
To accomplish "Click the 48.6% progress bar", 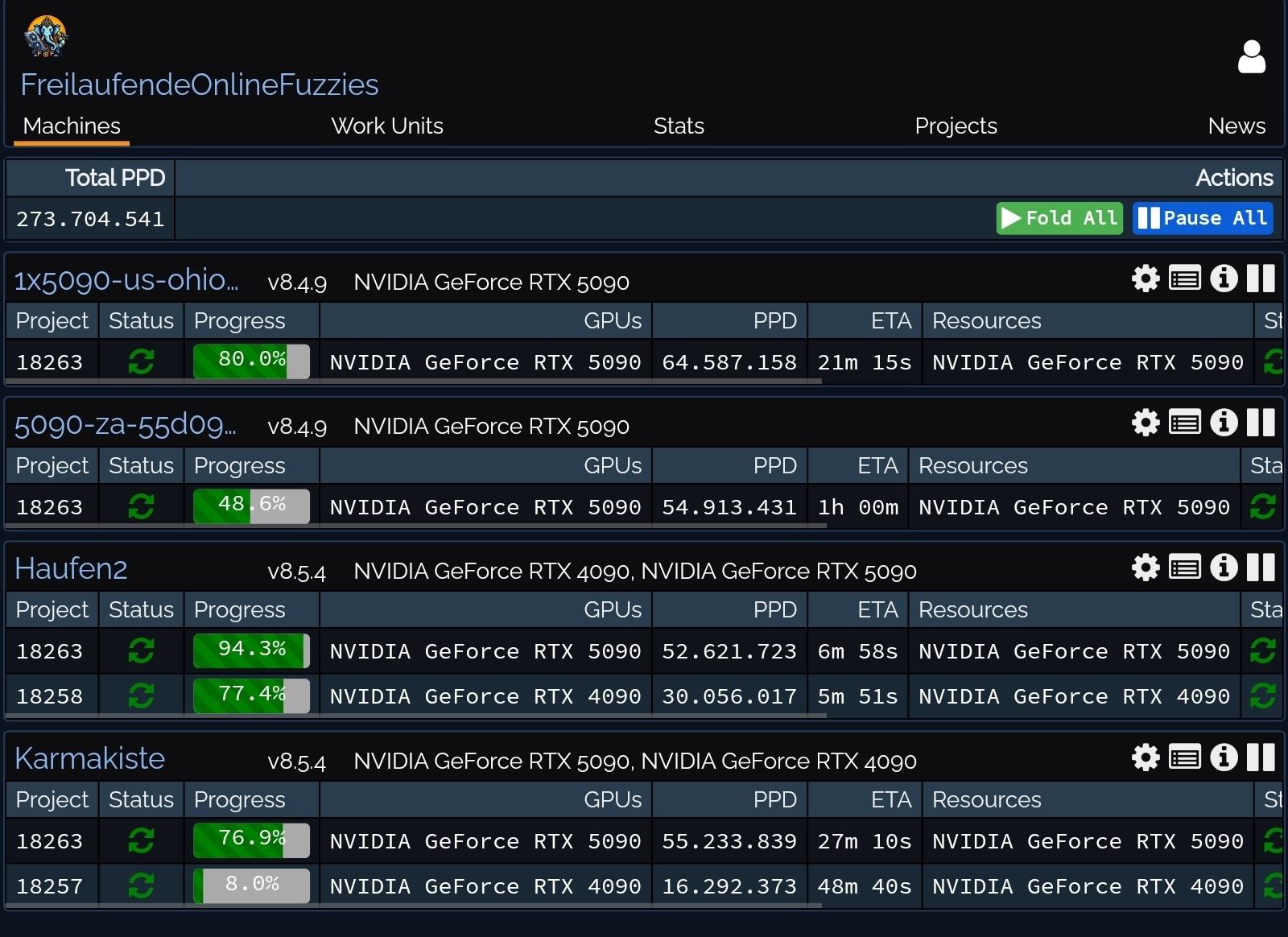I will [251, 506].
